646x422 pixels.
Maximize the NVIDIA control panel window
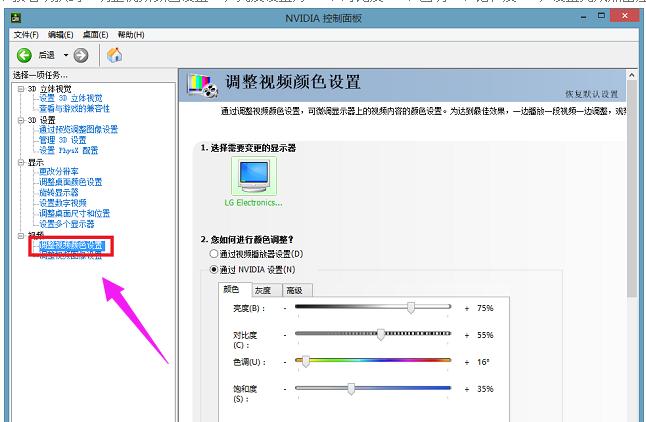click(602, 16)
